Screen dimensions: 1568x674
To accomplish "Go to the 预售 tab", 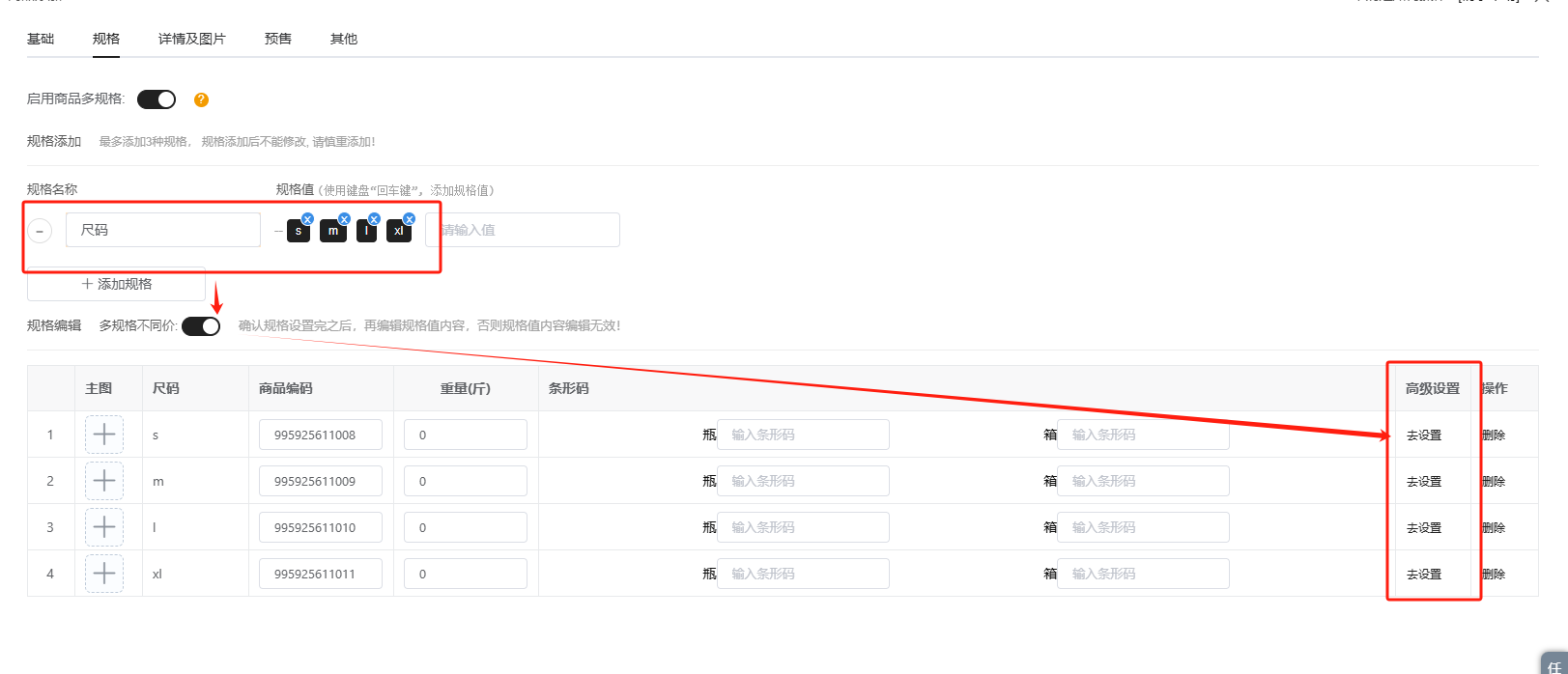I will 278,39.
